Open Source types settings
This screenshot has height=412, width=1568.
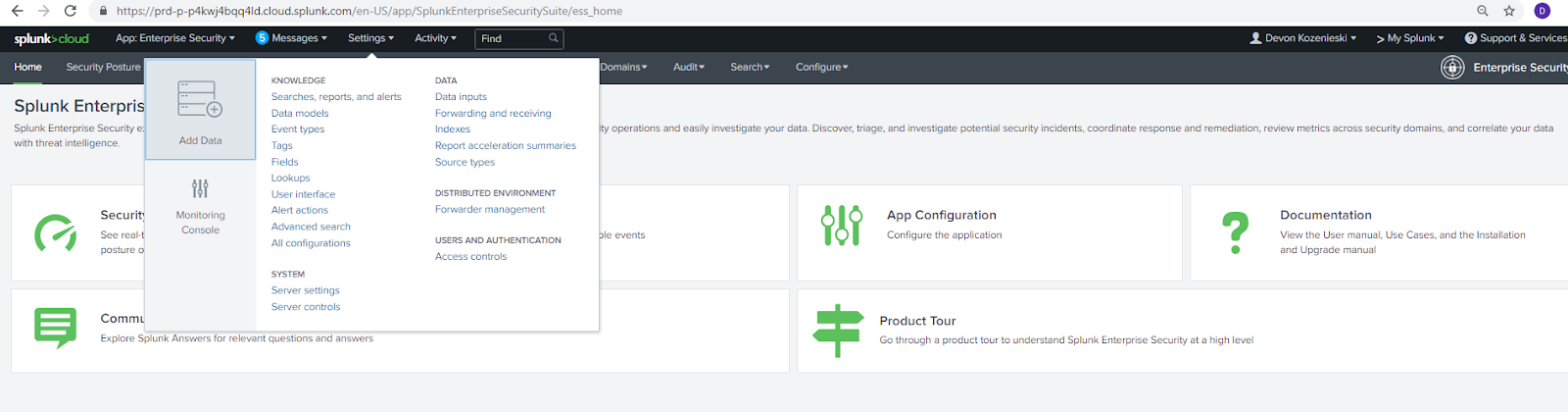tap(465, 163)
